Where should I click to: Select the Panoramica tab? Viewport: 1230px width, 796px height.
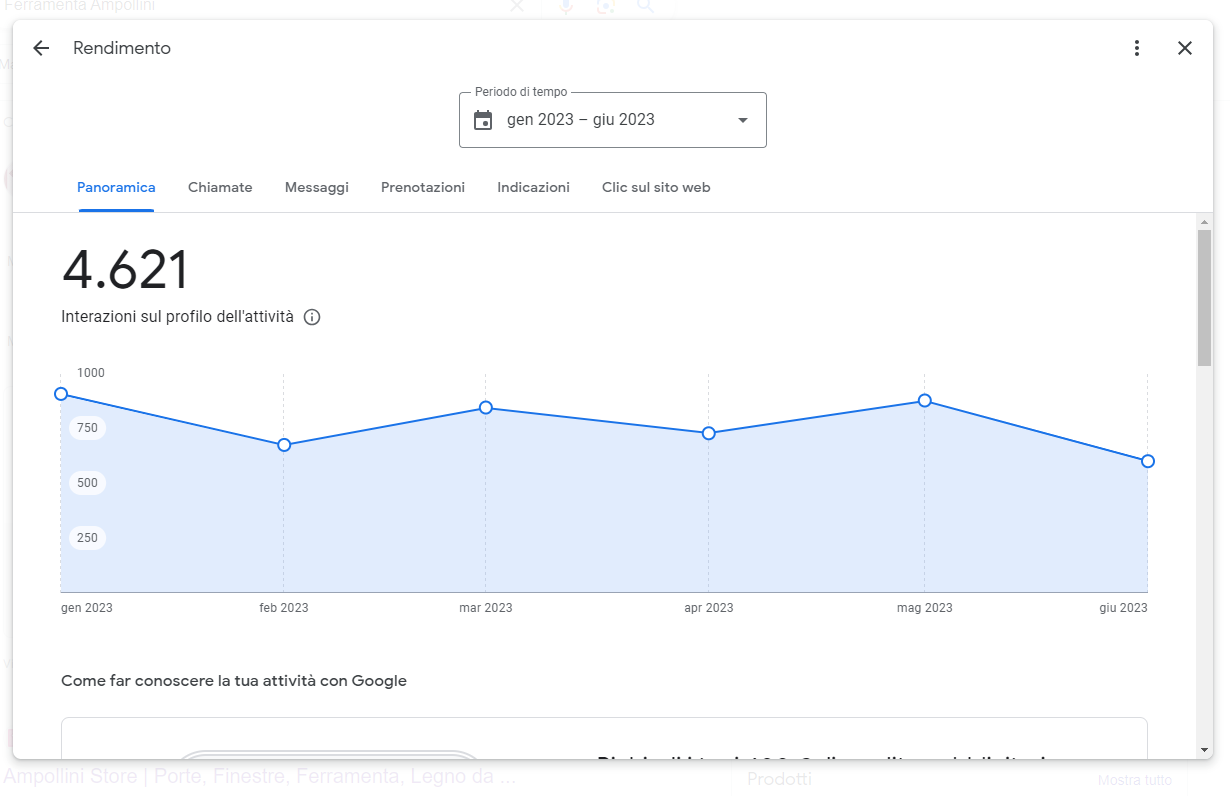point(116,187)
